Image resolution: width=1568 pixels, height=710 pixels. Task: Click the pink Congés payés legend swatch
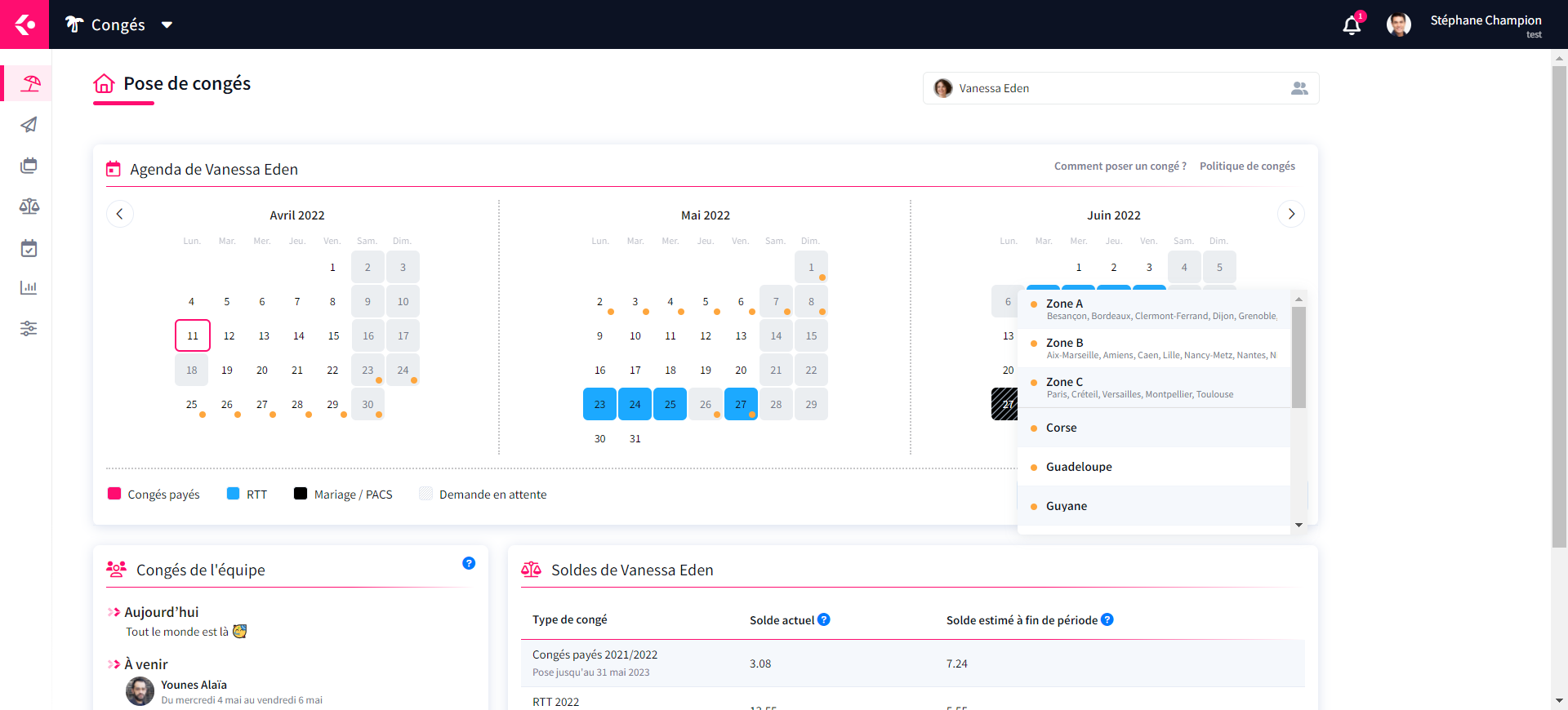[114, 494]
